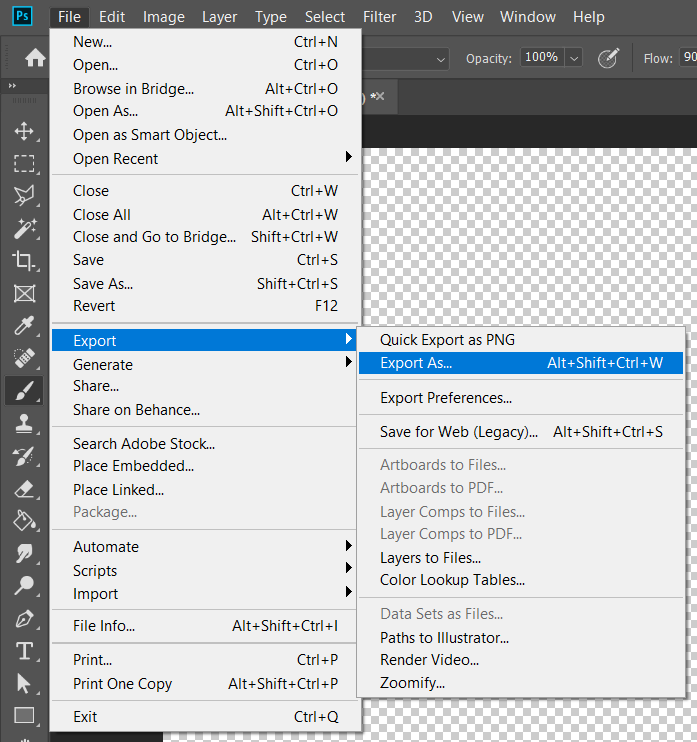Select the Rectangular Marquee tool

[x=24, y=164]
